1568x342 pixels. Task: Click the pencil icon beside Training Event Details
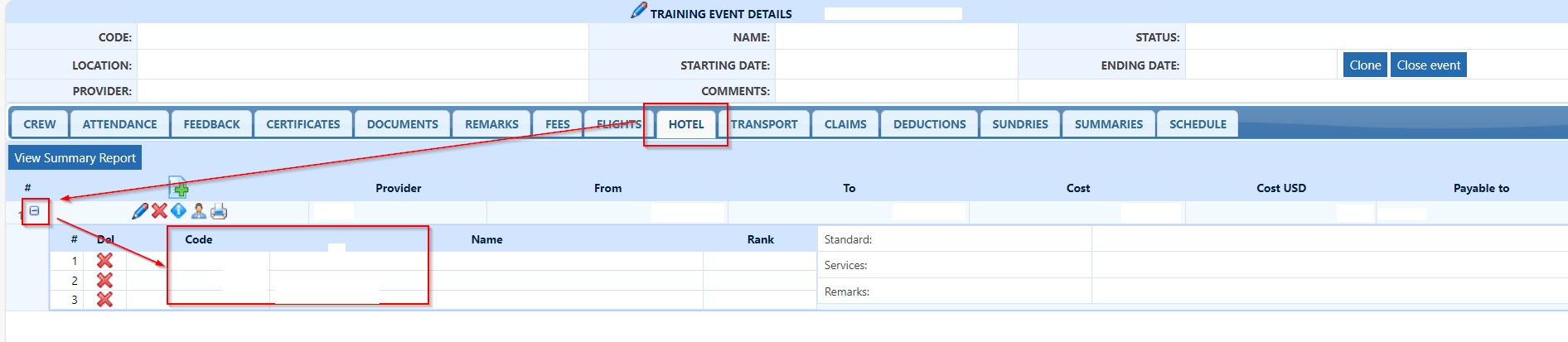pyautogui.click(x=638, y=11)
